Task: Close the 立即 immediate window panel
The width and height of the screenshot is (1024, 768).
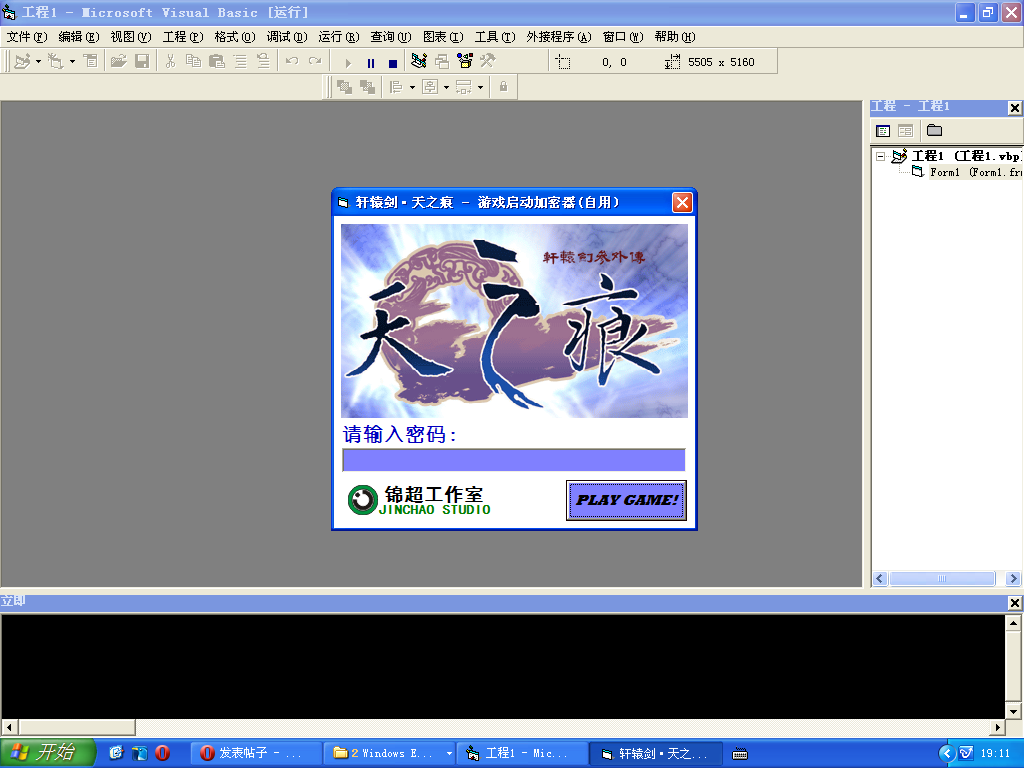Action: click(1014, 602)
